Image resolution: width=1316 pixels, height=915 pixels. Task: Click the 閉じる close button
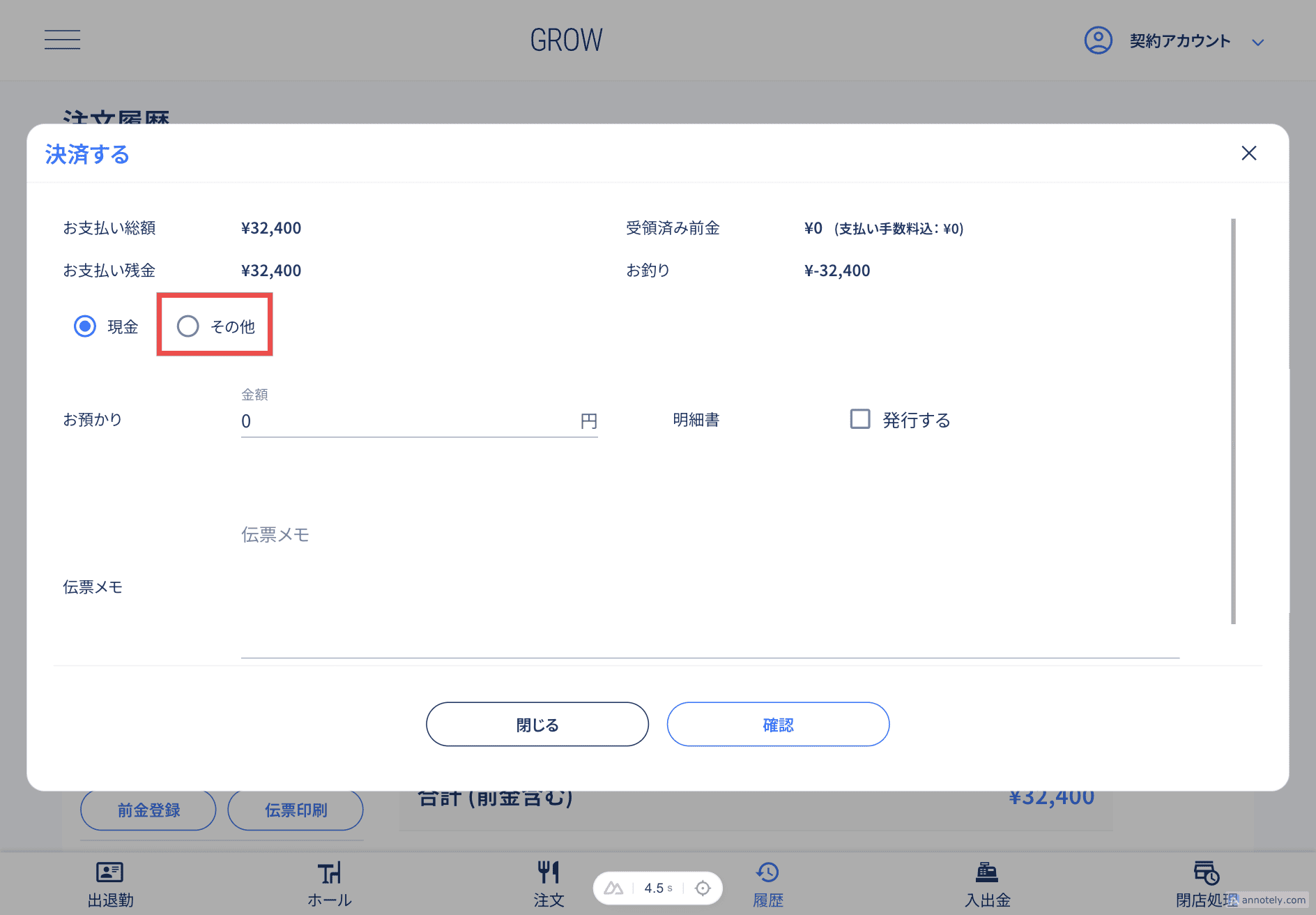537,724
